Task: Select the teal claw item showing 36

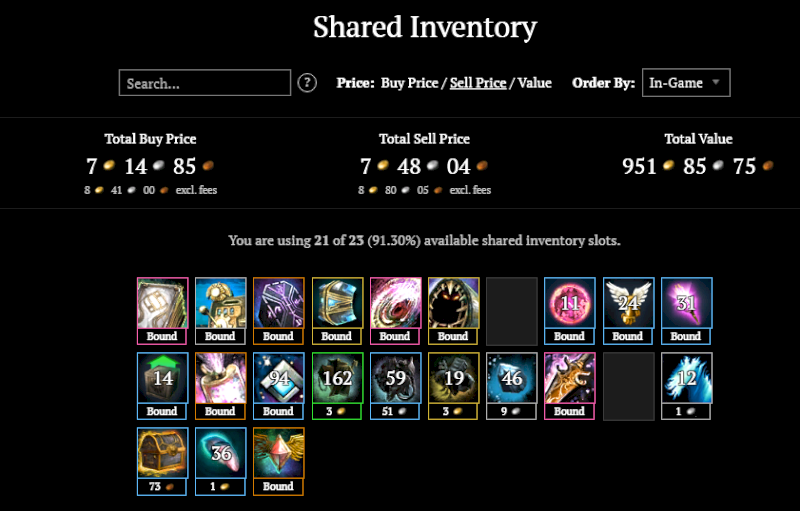Action: click(x=220, y=453)
